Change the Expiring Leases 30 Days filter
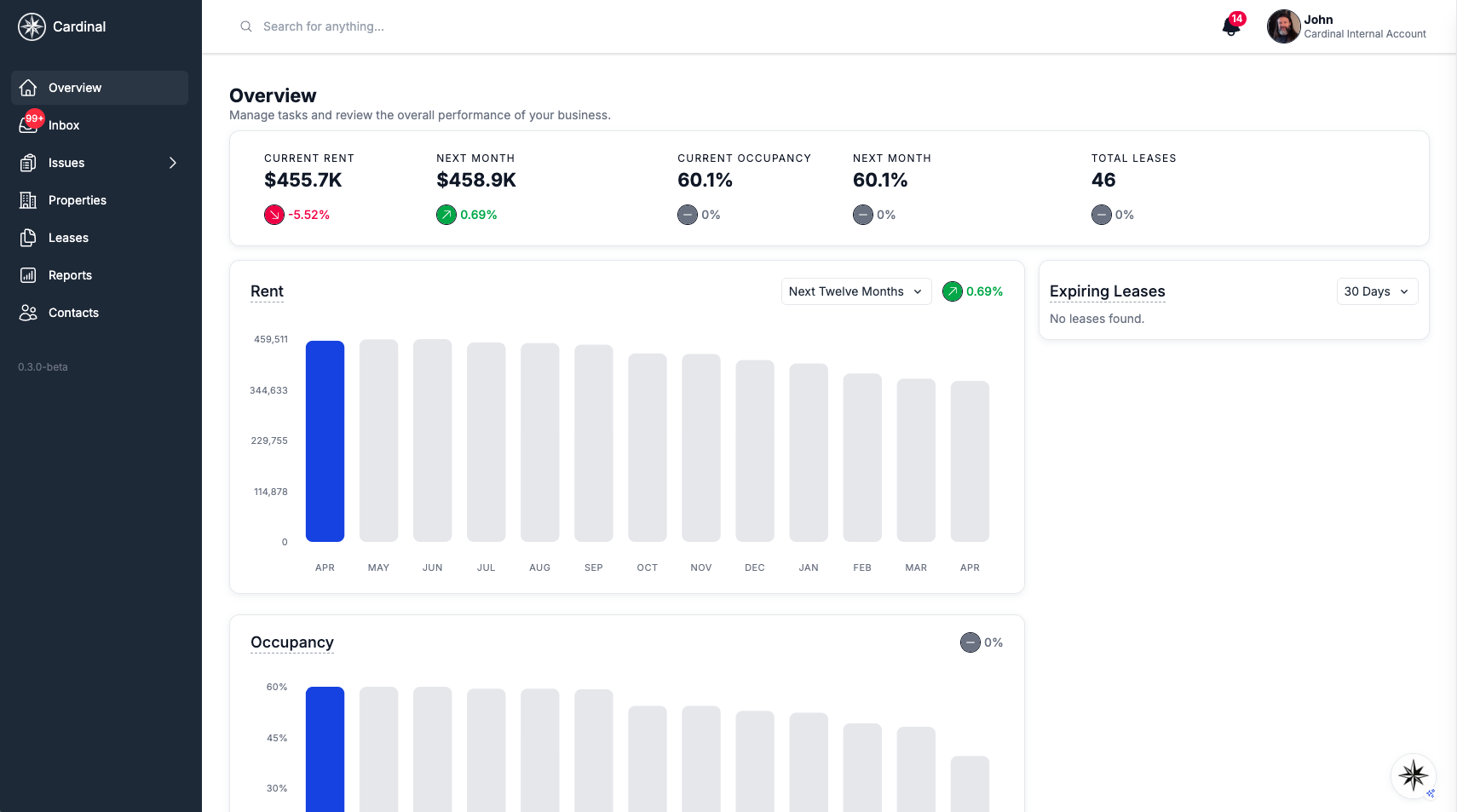1457x812 pixels. [1376, 291]
